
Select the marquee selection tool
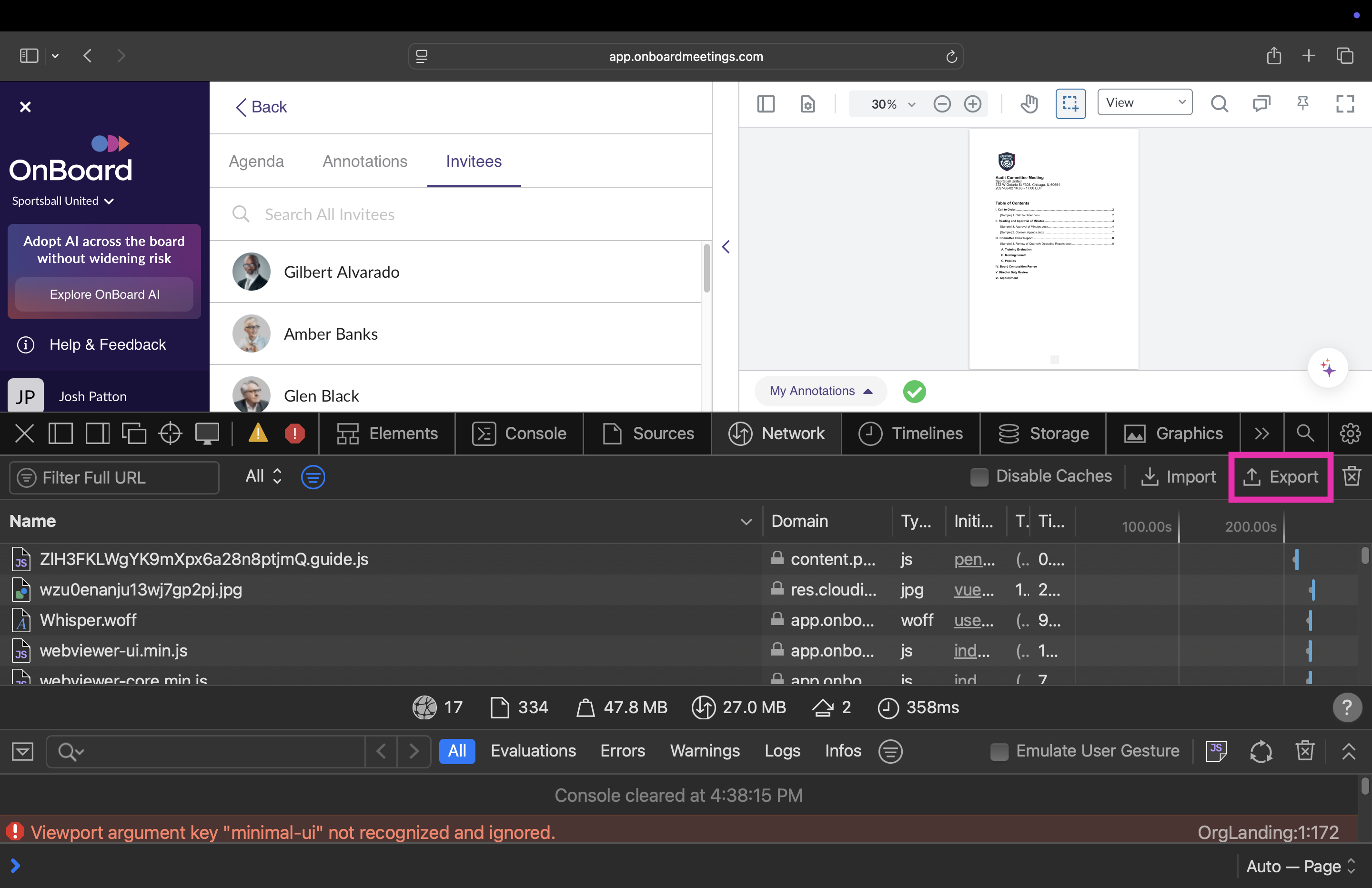pos(1070,104)
